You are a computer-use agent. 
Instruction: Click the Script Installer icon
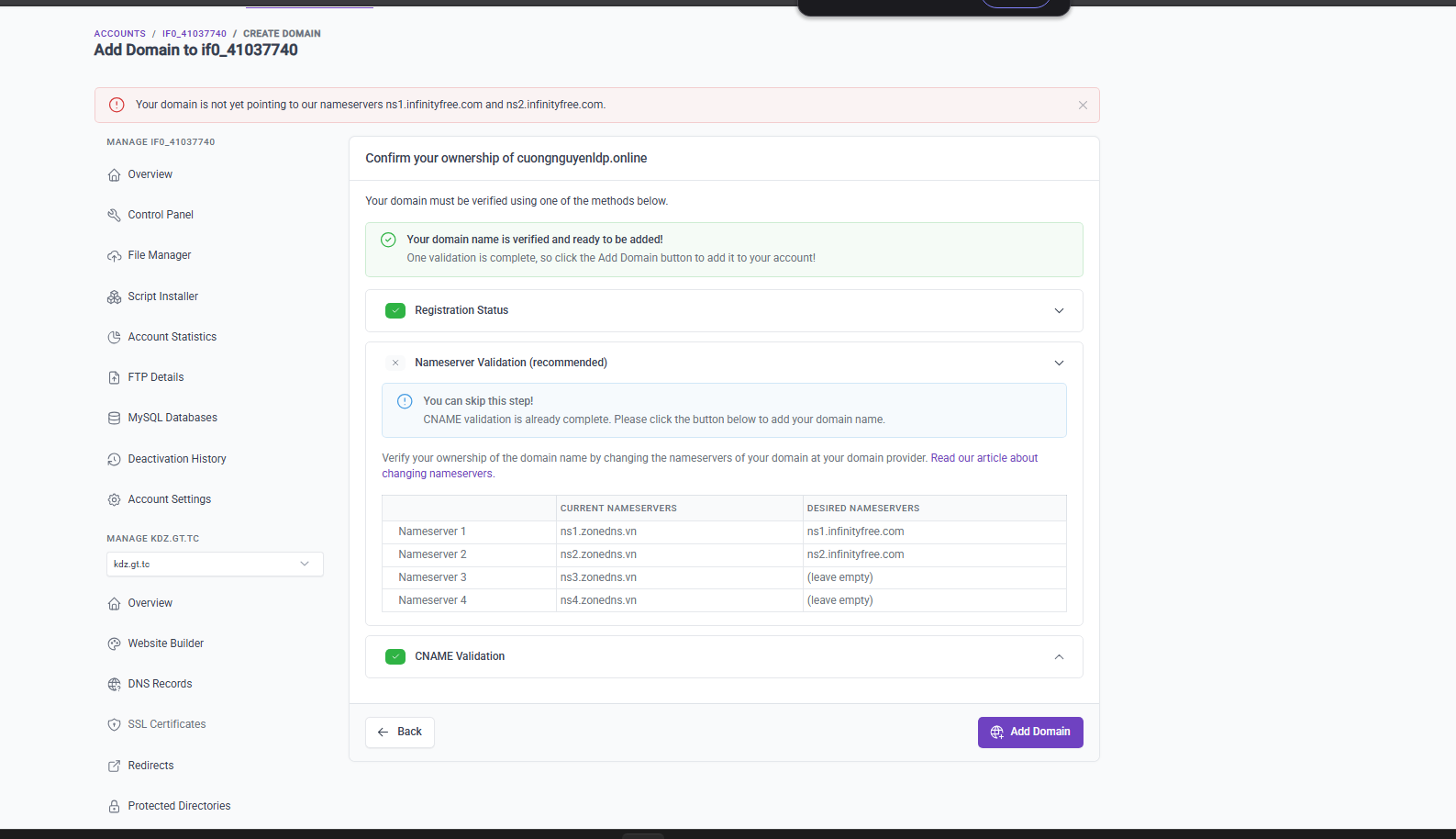coord(114,296)
